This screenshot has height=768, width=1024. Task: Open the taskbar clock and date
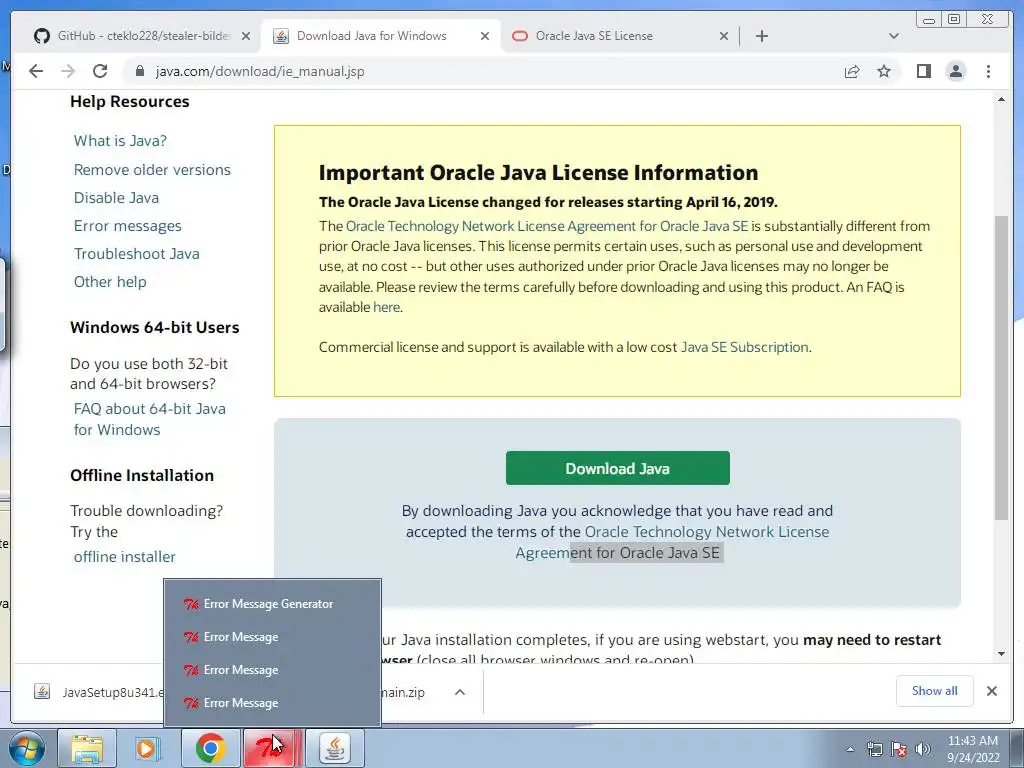(973, 749)
